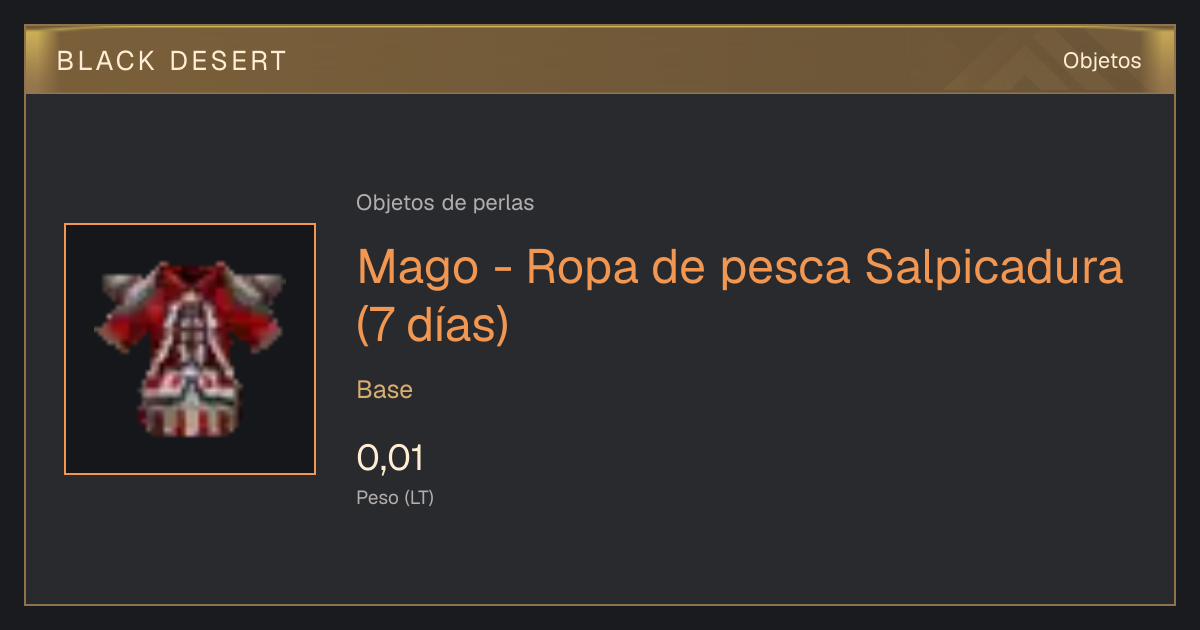Click the word 'Salpicadura' in the item name
This screenshot has height=630, width=1200.
[994, 268]
